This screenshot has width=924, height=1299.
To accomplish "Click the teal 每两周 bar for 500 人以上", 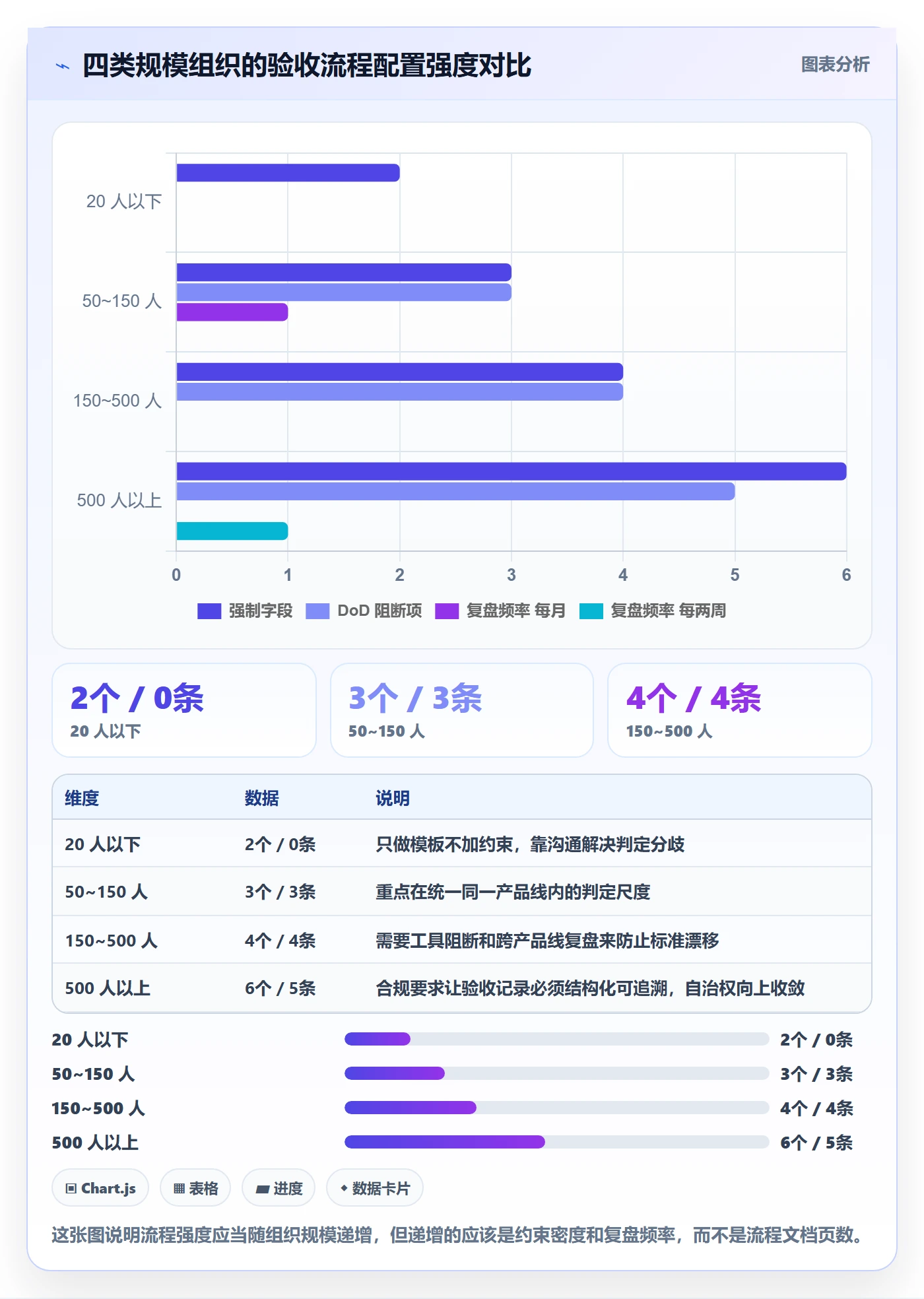I will 232,531.
